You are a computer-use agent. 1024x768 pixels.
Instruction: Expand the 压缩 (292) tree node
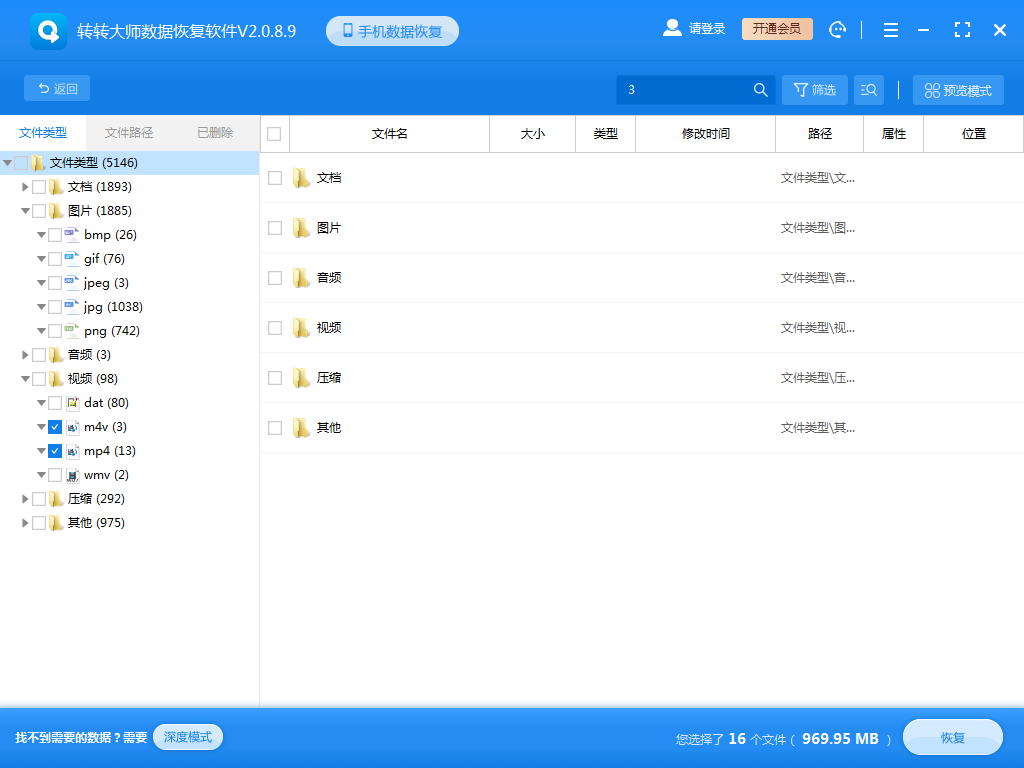24,498
